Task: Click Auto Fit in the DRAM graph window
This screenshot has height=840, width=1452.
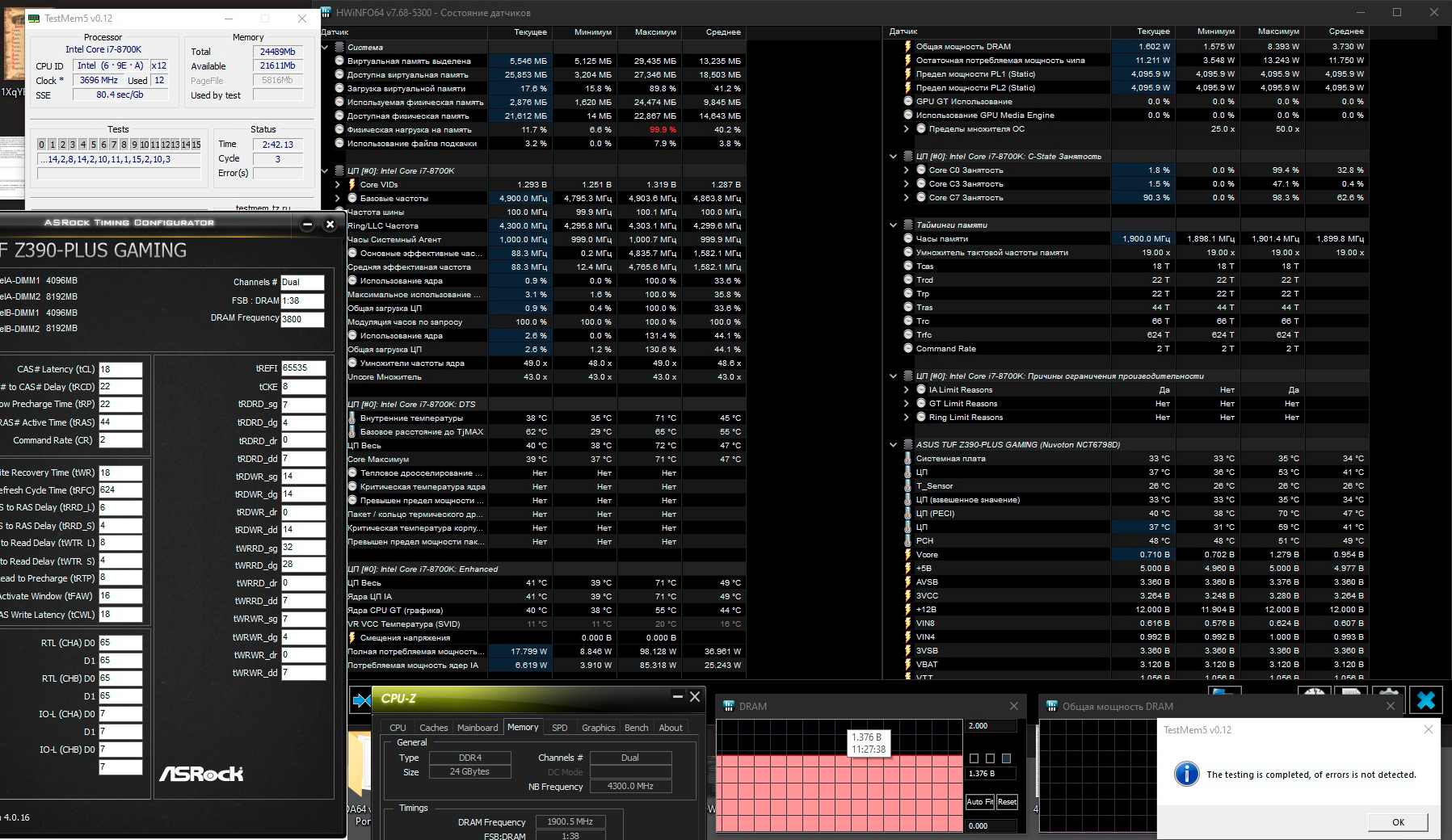Action: pos(980,802)
